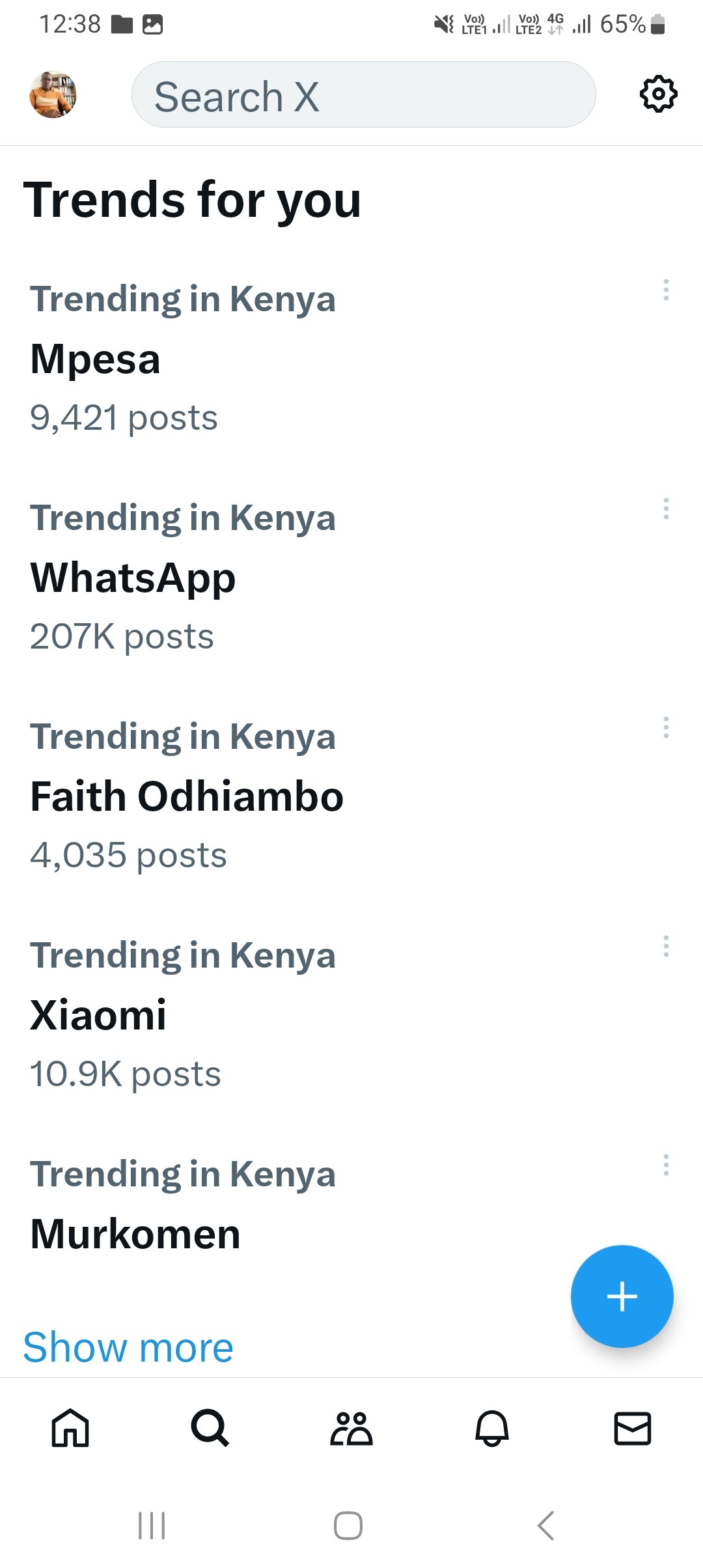The width and height of the screenshot is (703, 1568).
Task: Open the WhatsApp trending topic
Action: 133,578
